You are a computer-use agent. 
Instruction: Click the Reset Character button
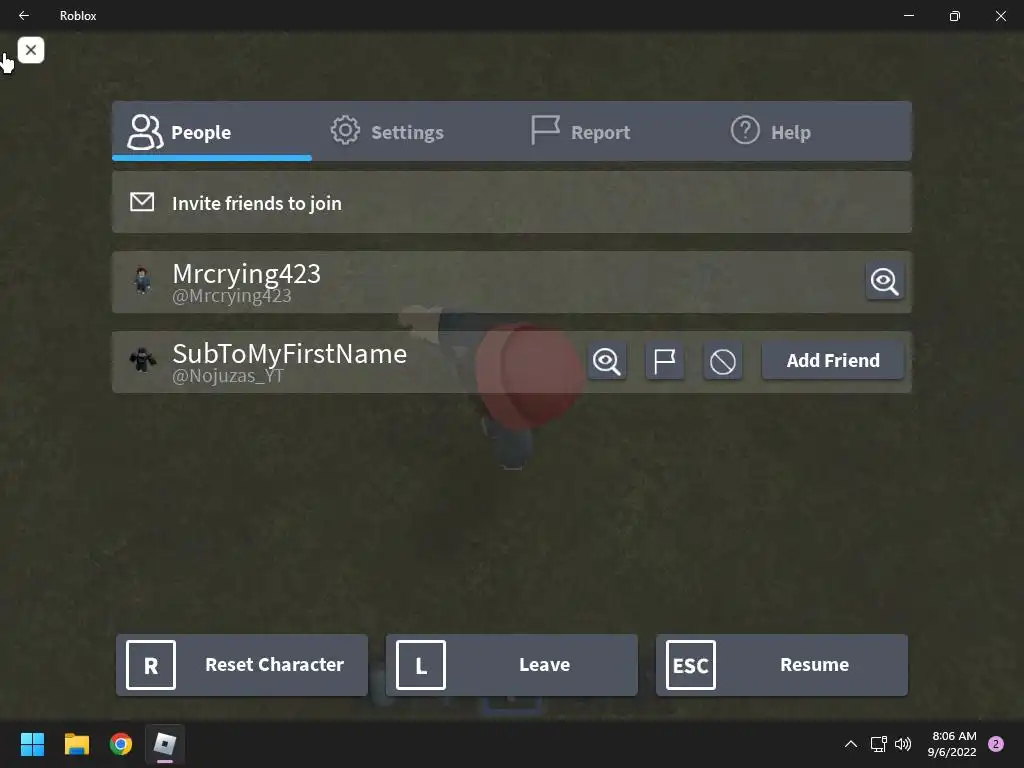(x=242, y=665)
